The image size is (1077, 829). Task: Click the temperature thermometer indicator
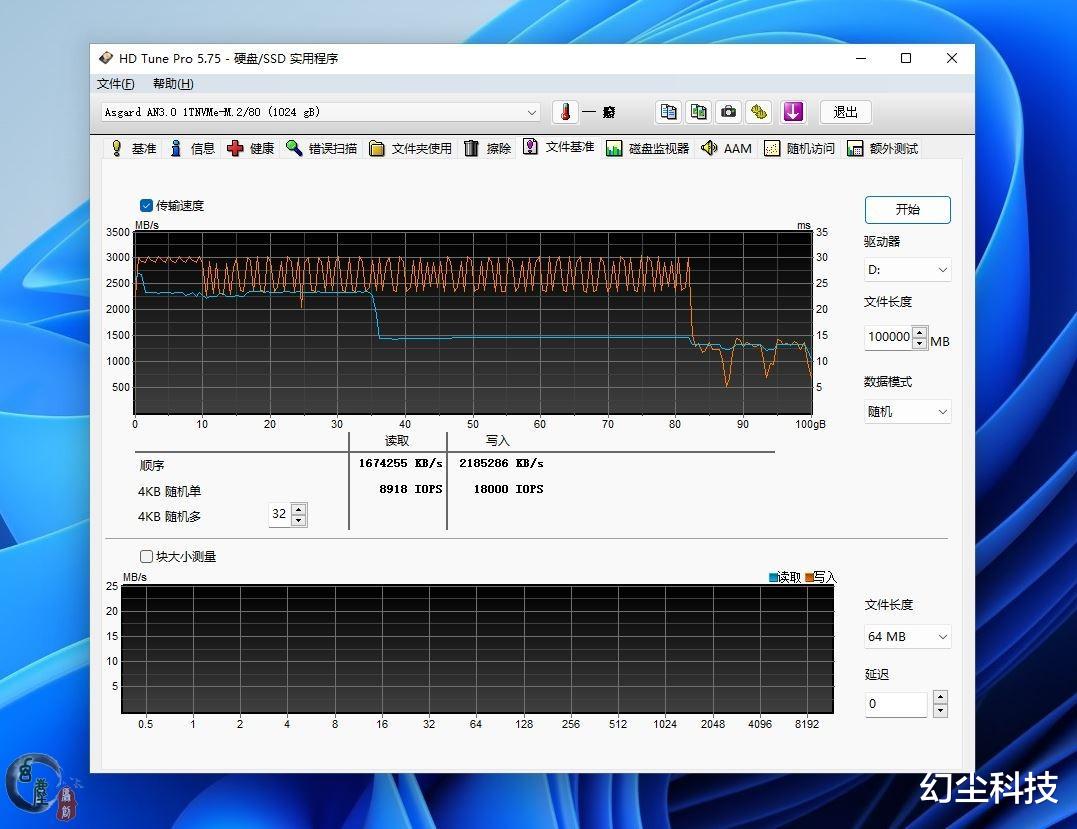coord(566,111)
